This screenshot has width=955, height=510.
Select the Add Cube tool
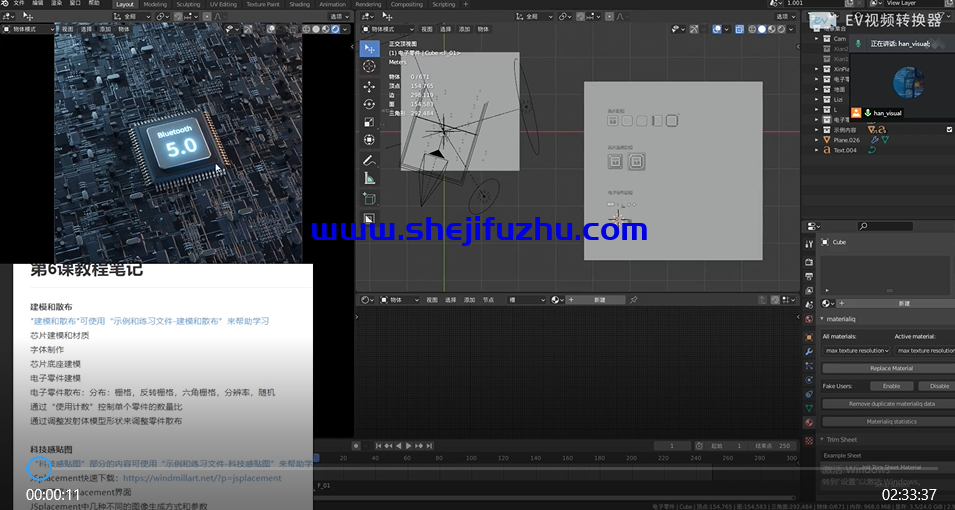coord(369,199)
